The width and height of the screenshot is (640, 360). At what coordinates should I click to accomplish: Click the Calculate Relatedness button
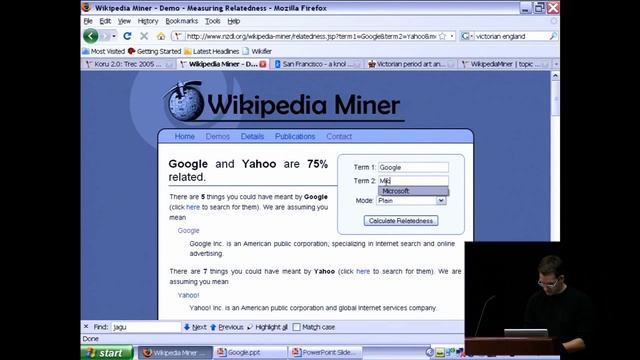pyautogui.click(x=401, y=221)
